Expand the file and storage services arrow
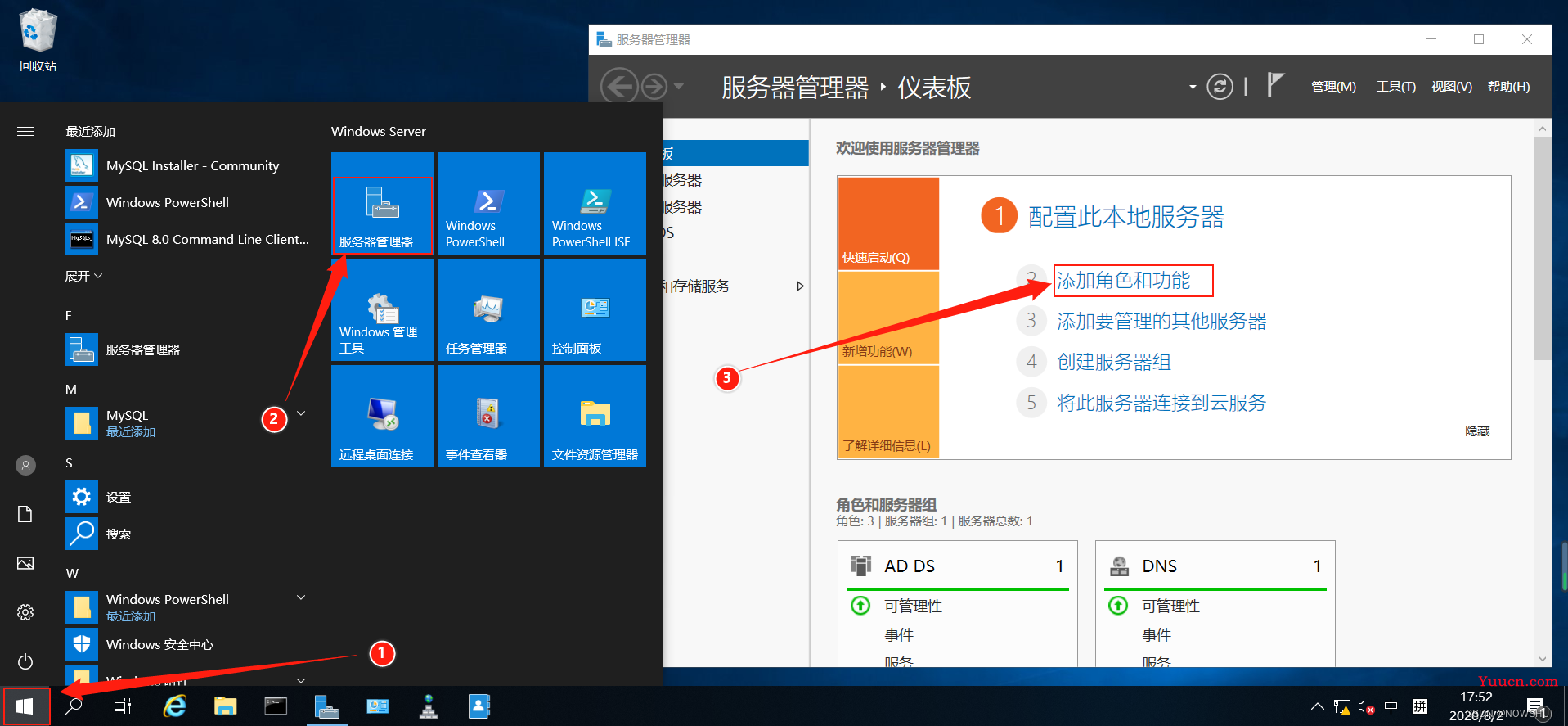This screenshot has height=726, width=1568. [800, 286]
